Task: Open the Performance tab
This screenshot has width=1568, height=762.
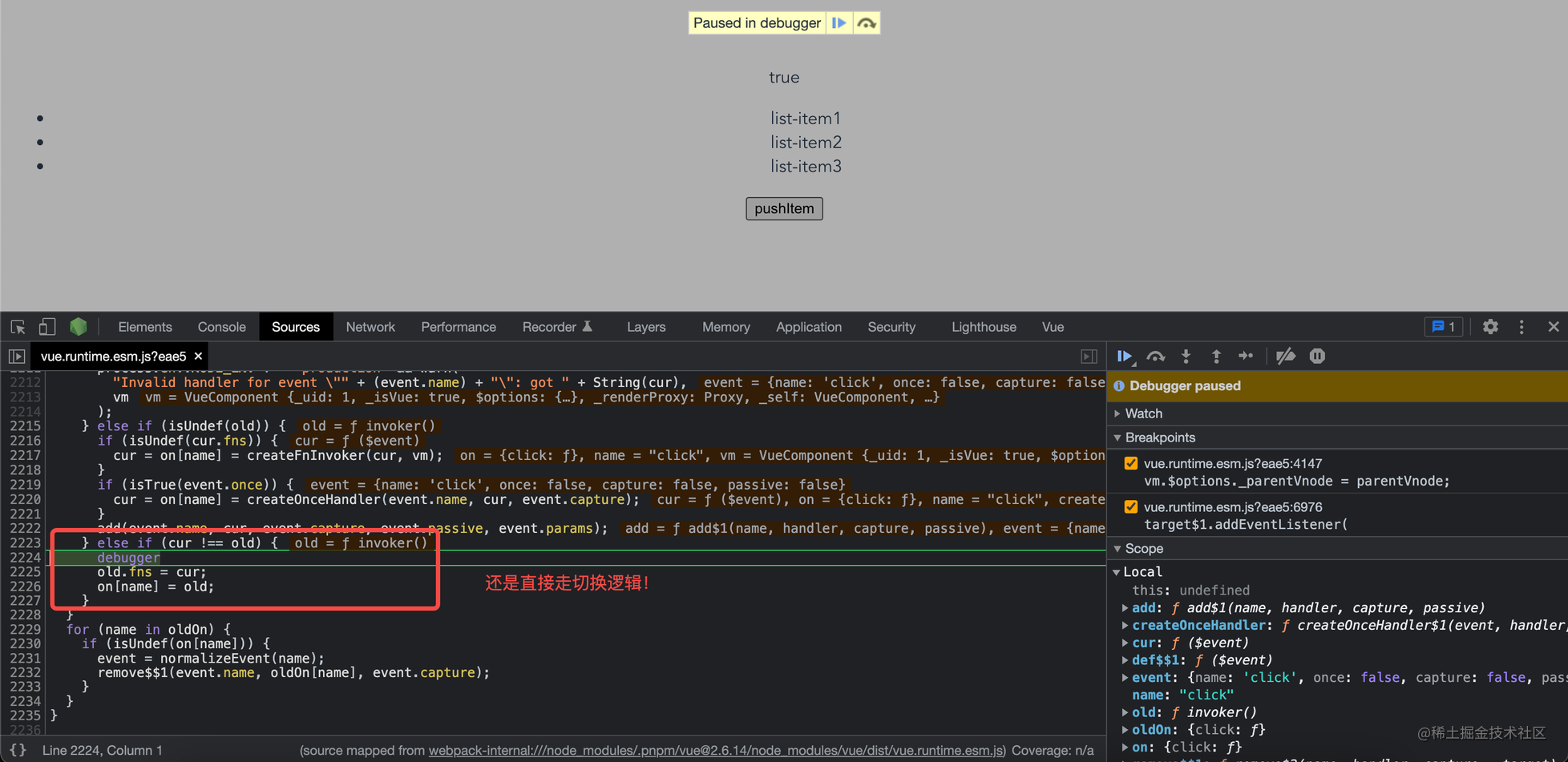Action: pos(459,327)
